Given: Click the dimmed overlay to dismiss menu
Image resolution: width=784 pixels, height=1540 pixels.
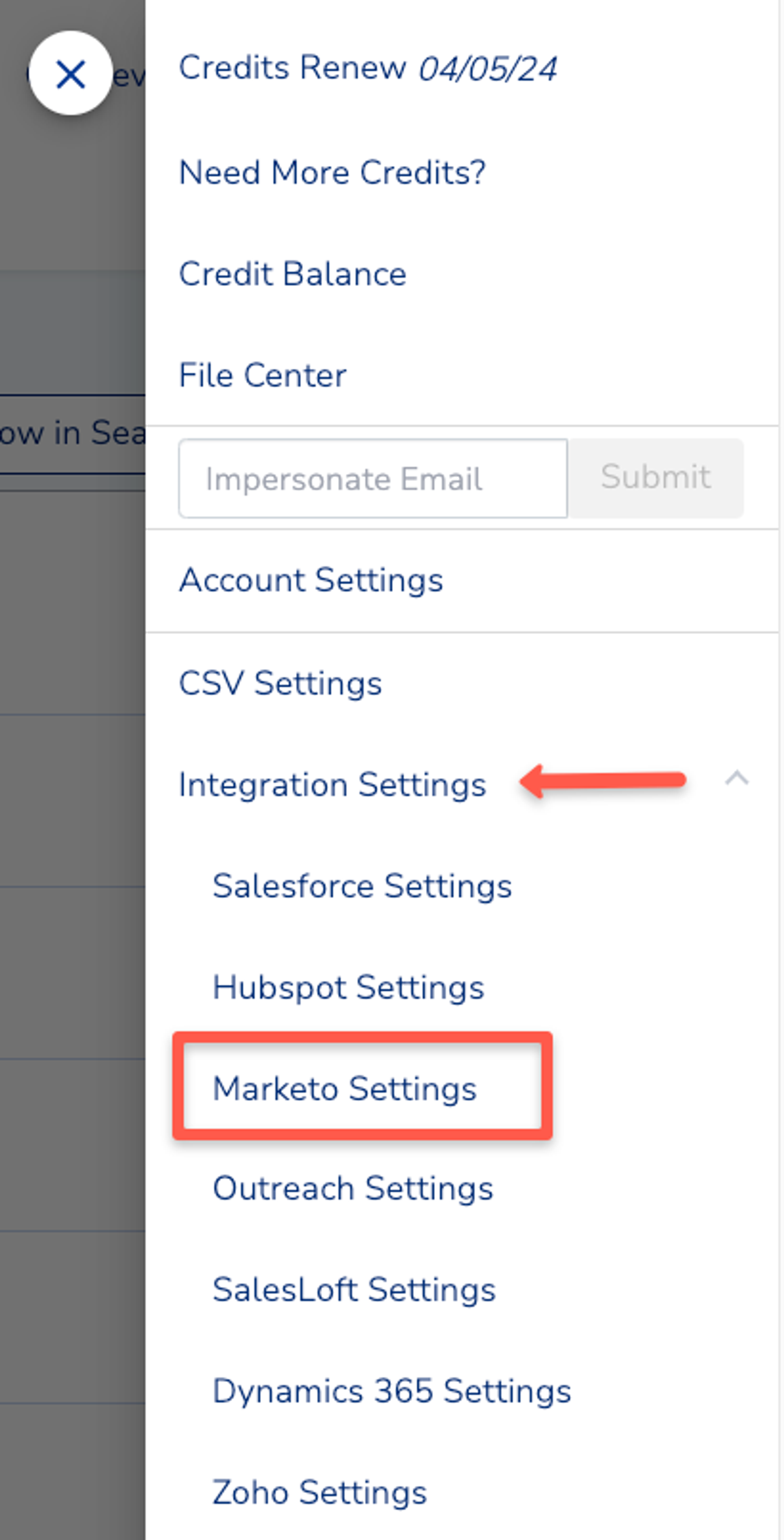Looking at the screenshot, I should [72, 897].
